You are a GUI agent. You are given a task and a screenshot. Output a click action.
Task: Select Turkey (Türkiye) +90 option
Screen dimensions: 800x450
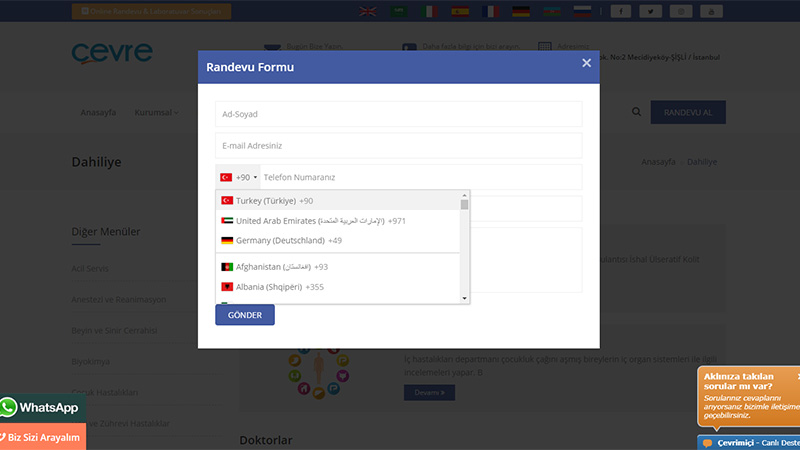[x=338, y=201]
